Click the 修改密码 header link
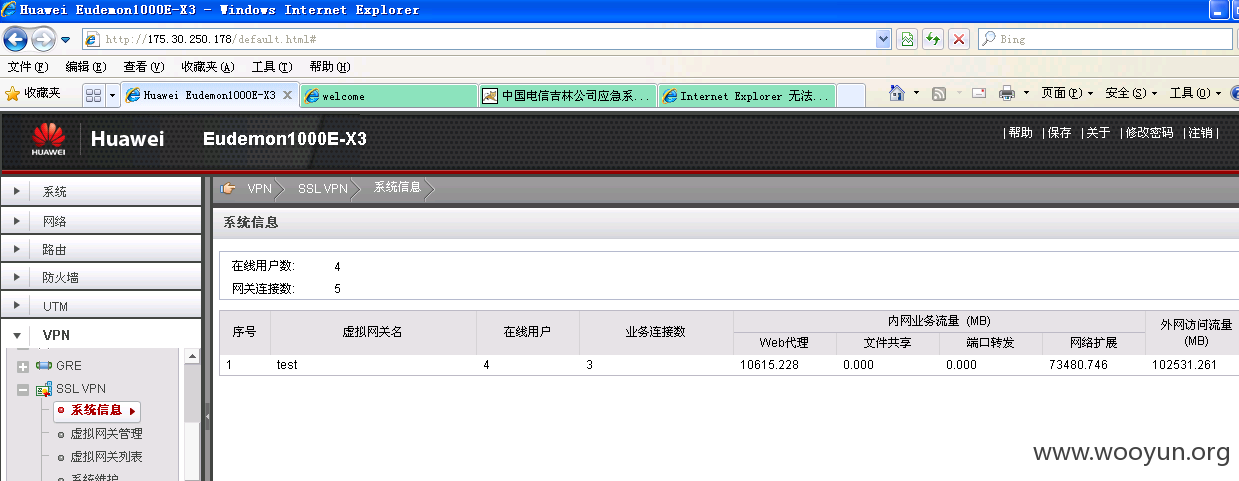This screenshot has width=1239, height=481. point(1149,132)
